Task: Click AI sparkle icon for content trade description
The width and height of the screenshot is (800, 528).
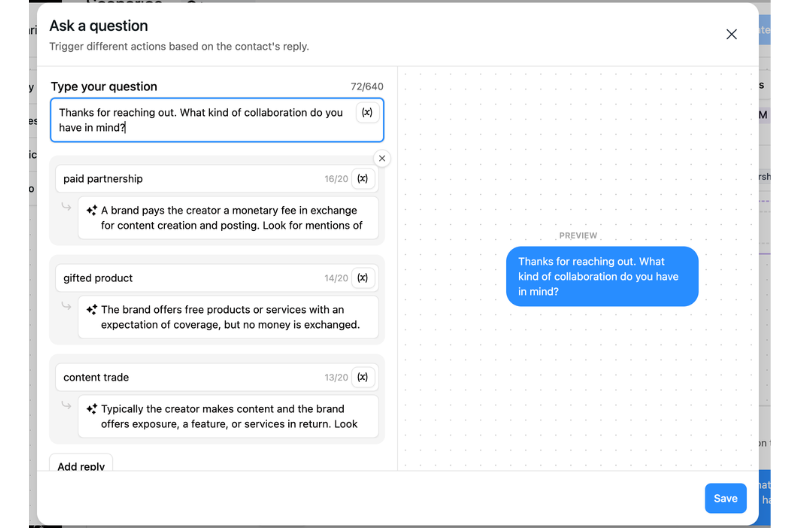Action: 92,409
